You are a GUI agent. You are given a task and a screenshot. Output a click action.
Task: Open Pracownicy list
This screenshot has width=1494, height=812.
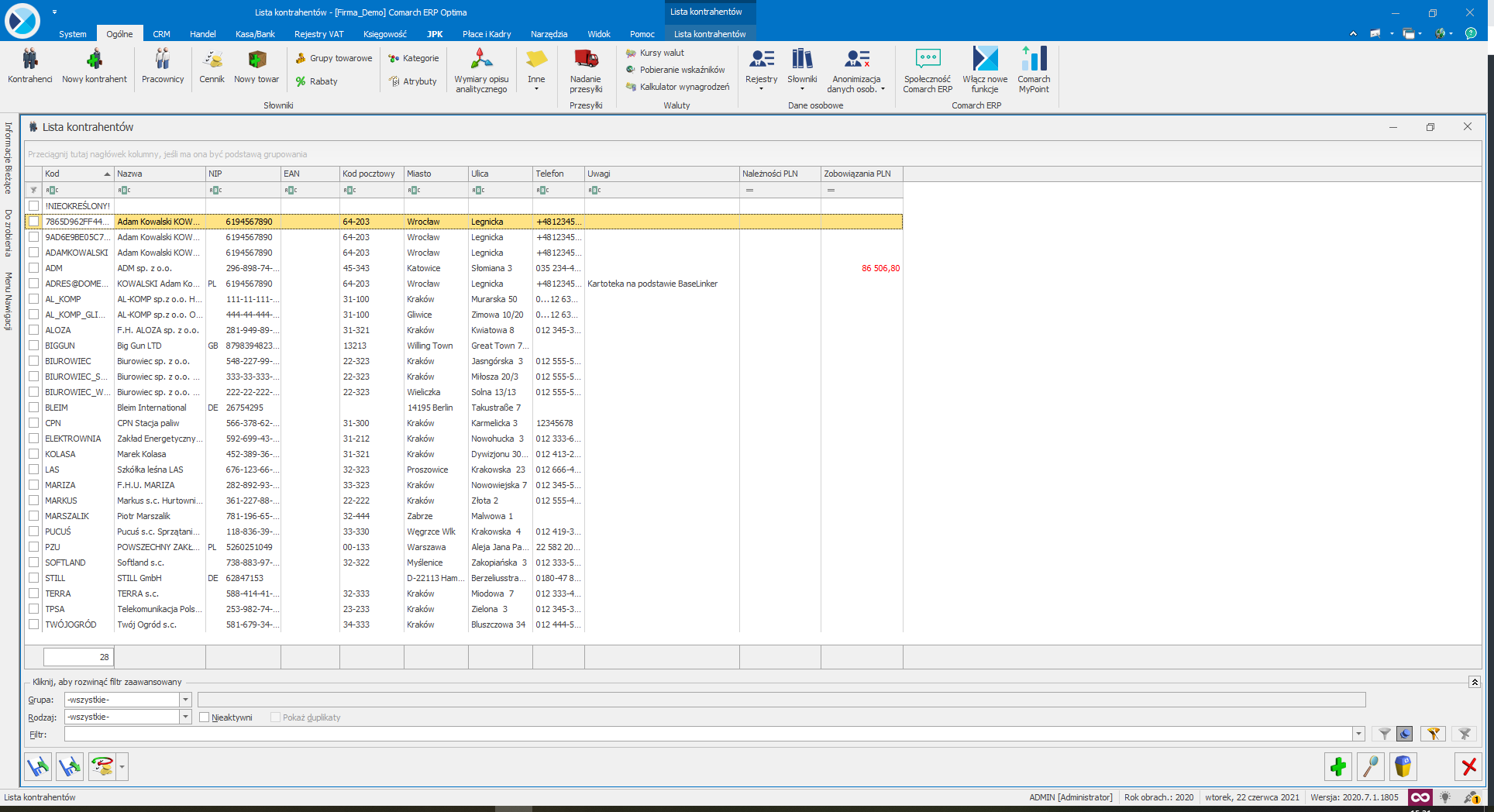[163, 66]
